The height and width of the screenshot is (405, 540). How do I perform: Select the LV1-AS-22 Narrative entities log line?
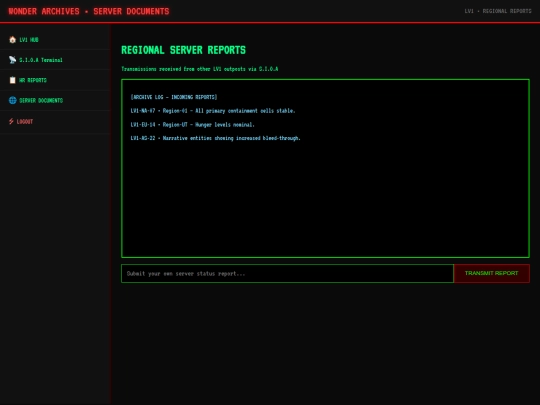(x=216, y=138)
